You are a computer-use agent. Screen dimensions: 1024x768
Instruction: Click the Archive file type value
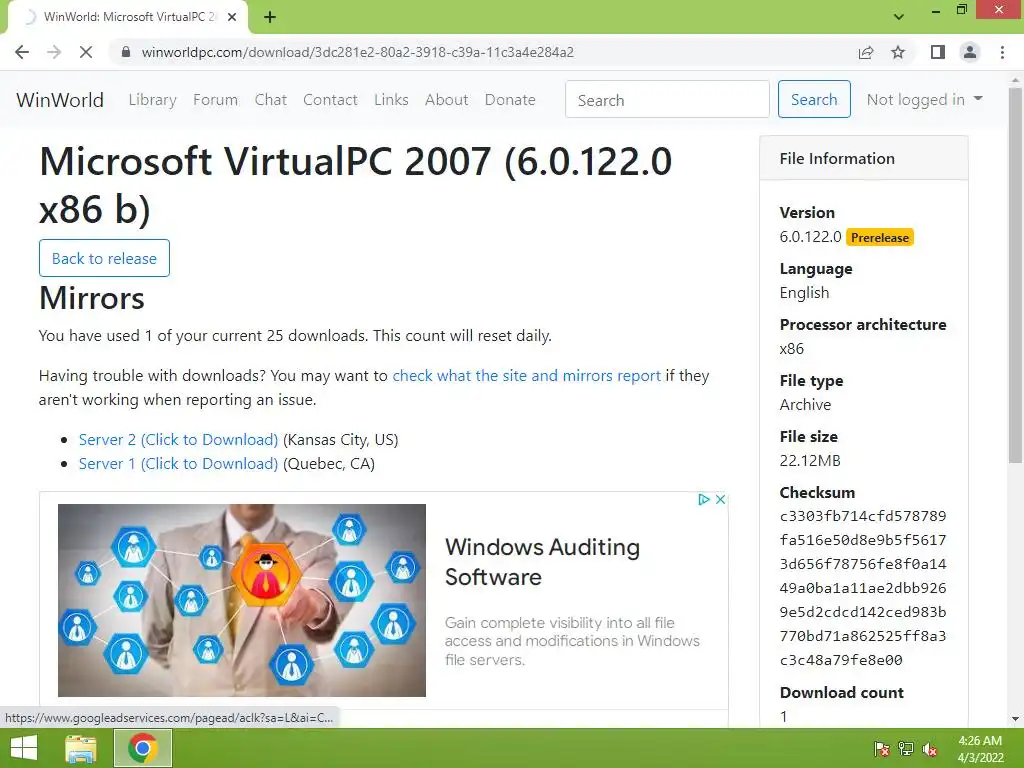click(x=805, y=405)
